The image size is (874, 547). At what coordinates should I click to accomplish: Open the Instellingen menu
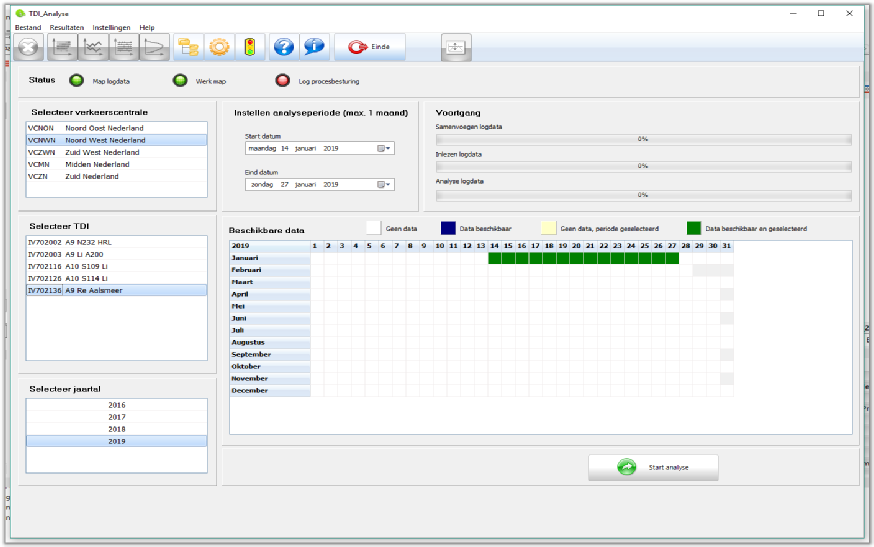click(x=111, y=27)
